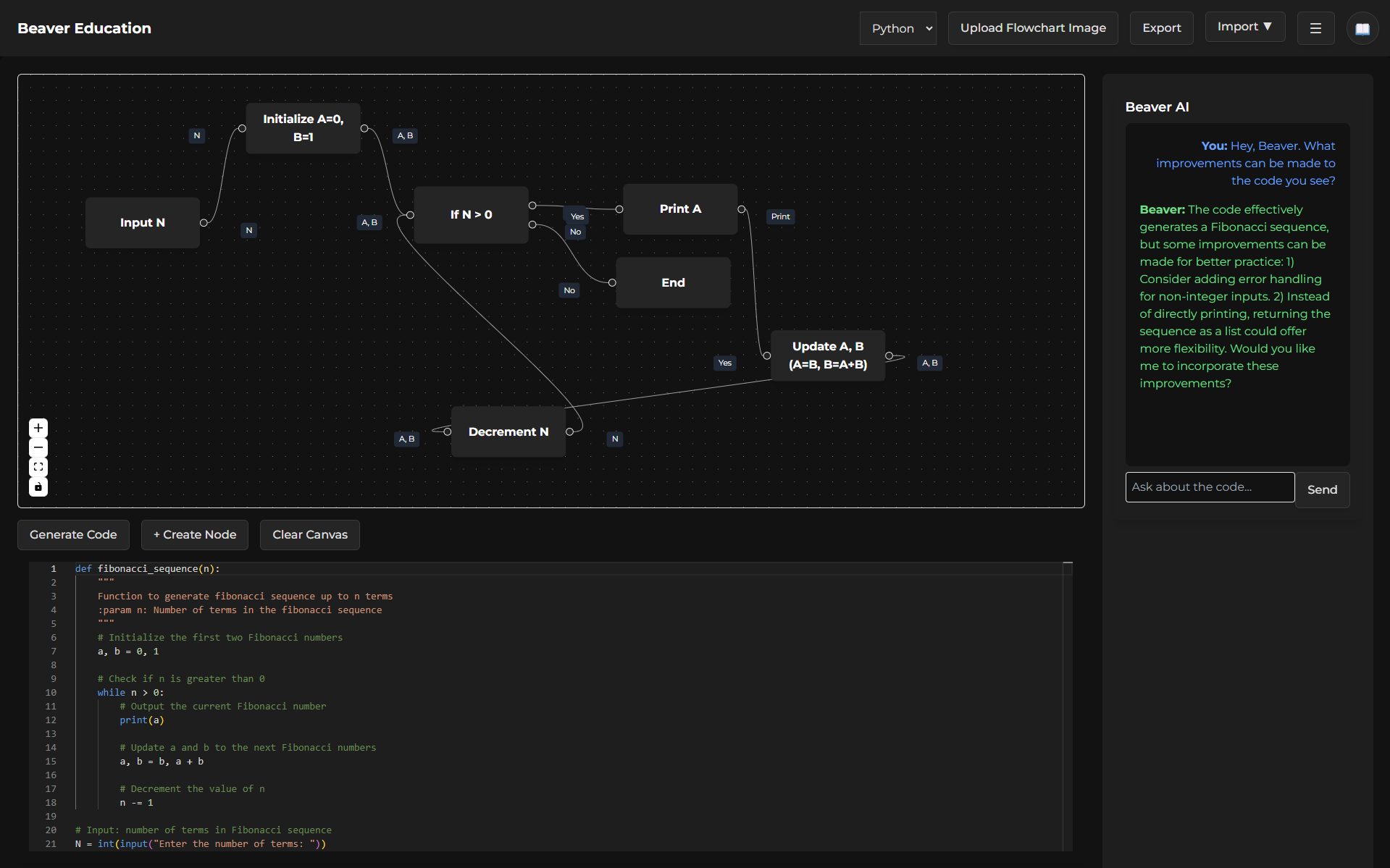This screenshot has width=1390, height=868.
Task: Click the Beaver AI panel heading
Action: pos(1157,107)
